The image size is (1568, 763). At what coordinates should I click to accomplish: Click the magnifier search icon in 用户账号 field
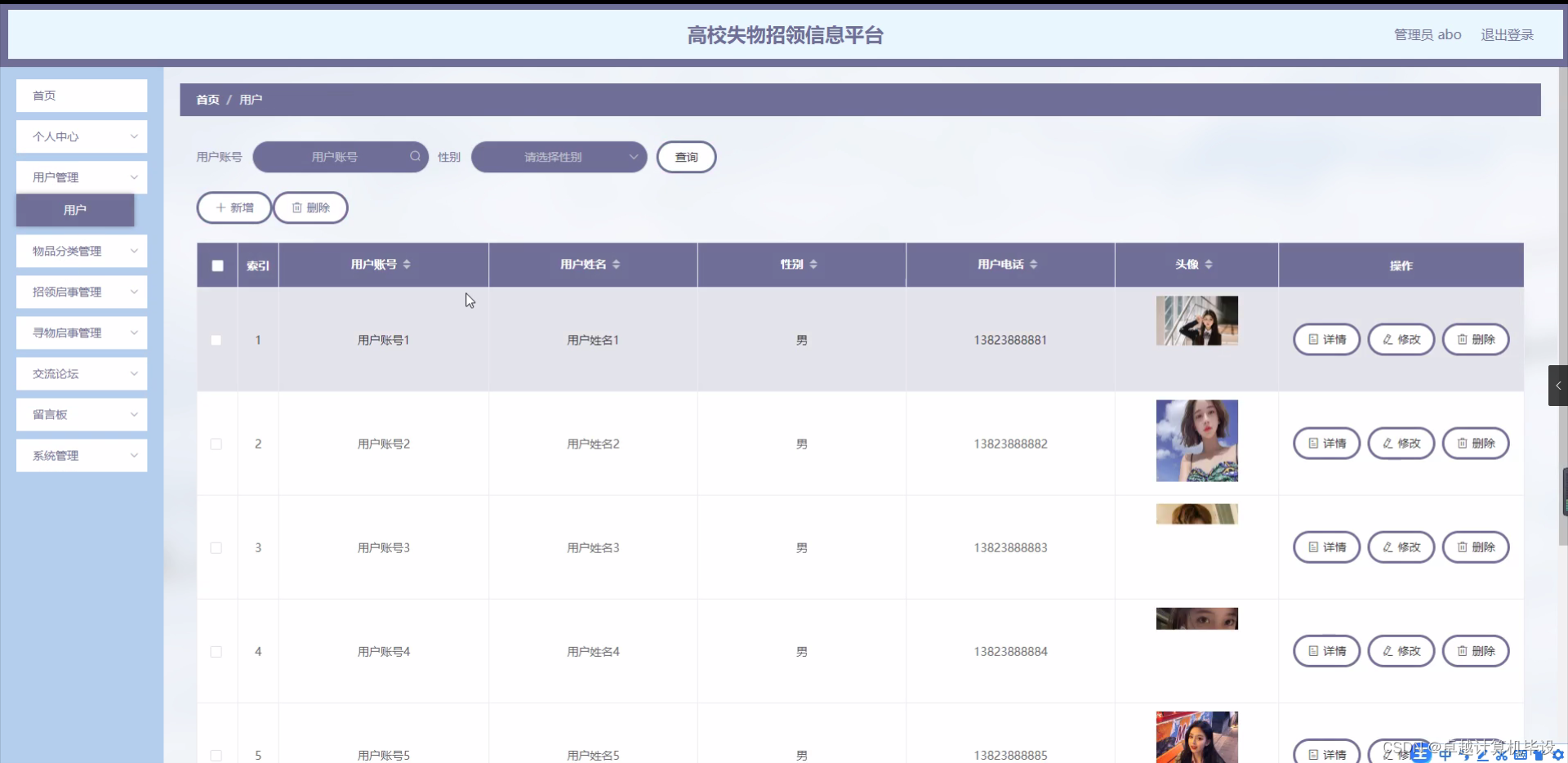[x=415, y=157]
